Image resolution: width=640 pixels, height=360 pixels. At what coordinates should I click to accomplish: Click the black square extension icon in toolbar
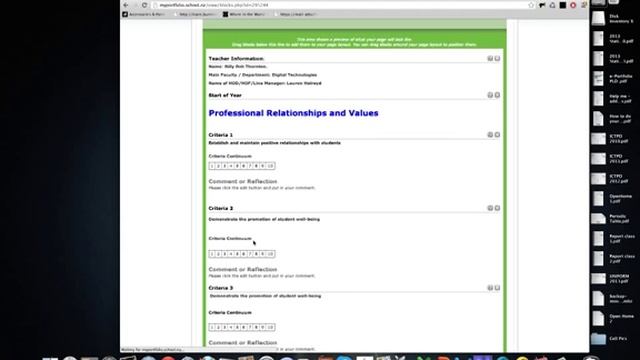click(x=562, y=5)
